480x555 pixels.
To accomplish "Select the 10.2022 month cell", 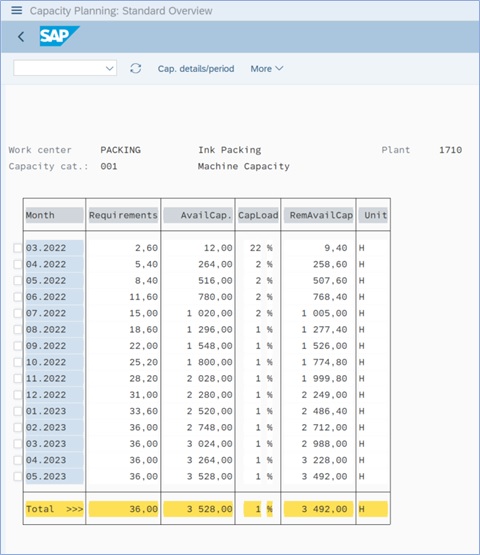I will [x=54, y=362].
